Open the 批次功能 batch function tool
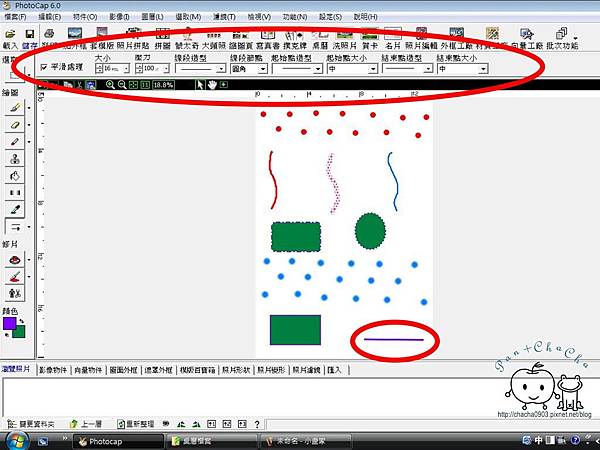 point(562,38)
